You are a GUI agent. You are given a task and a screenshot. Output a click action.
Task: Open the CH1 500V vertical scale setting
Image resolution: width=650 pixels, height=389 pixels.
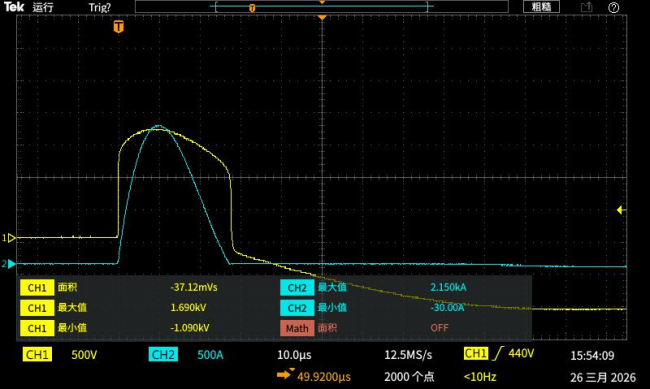click(x=84, y=355)
